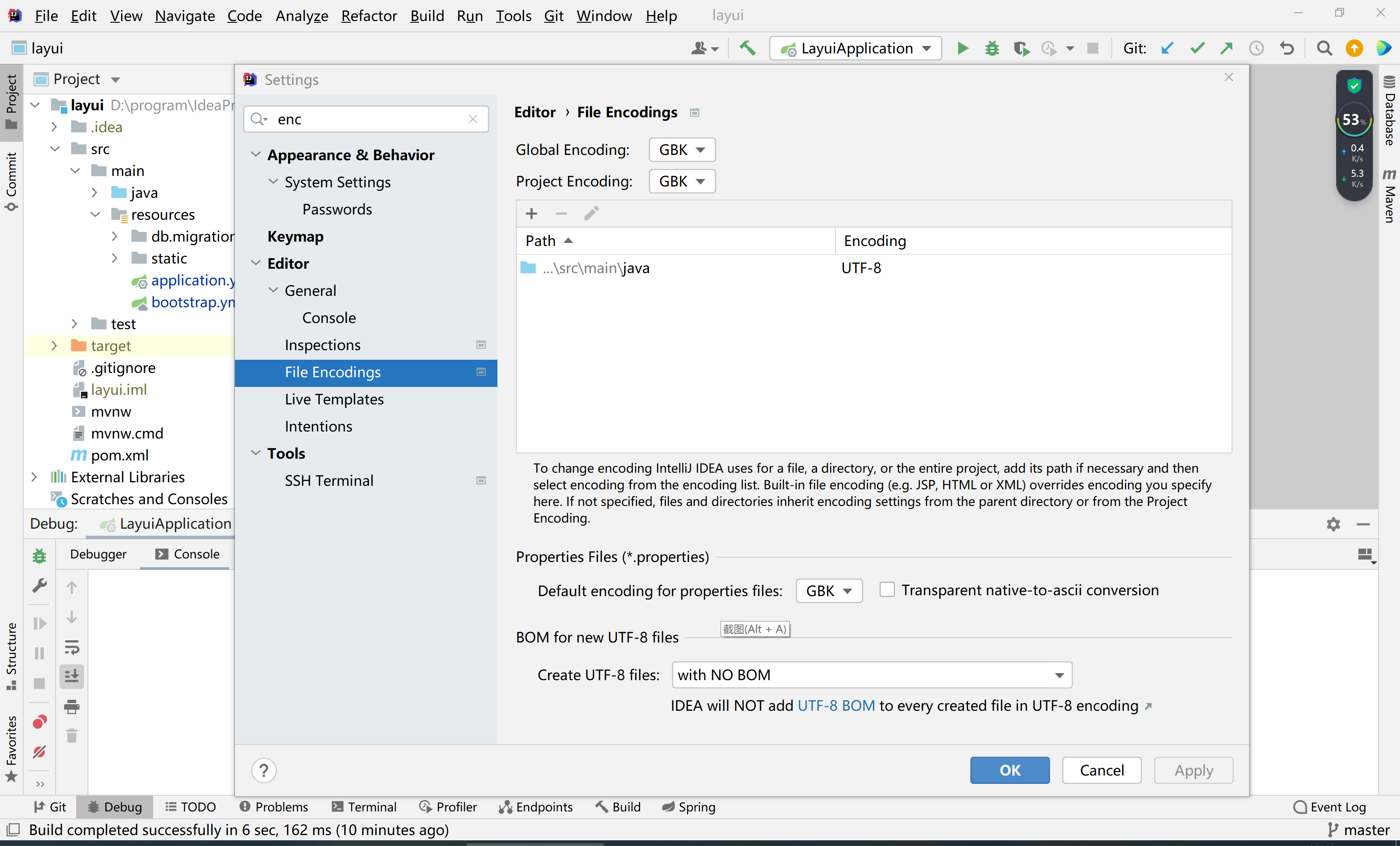1400x846 pixels.
Task: Cancel the Settings dialog
Action: coord(1101,770)
